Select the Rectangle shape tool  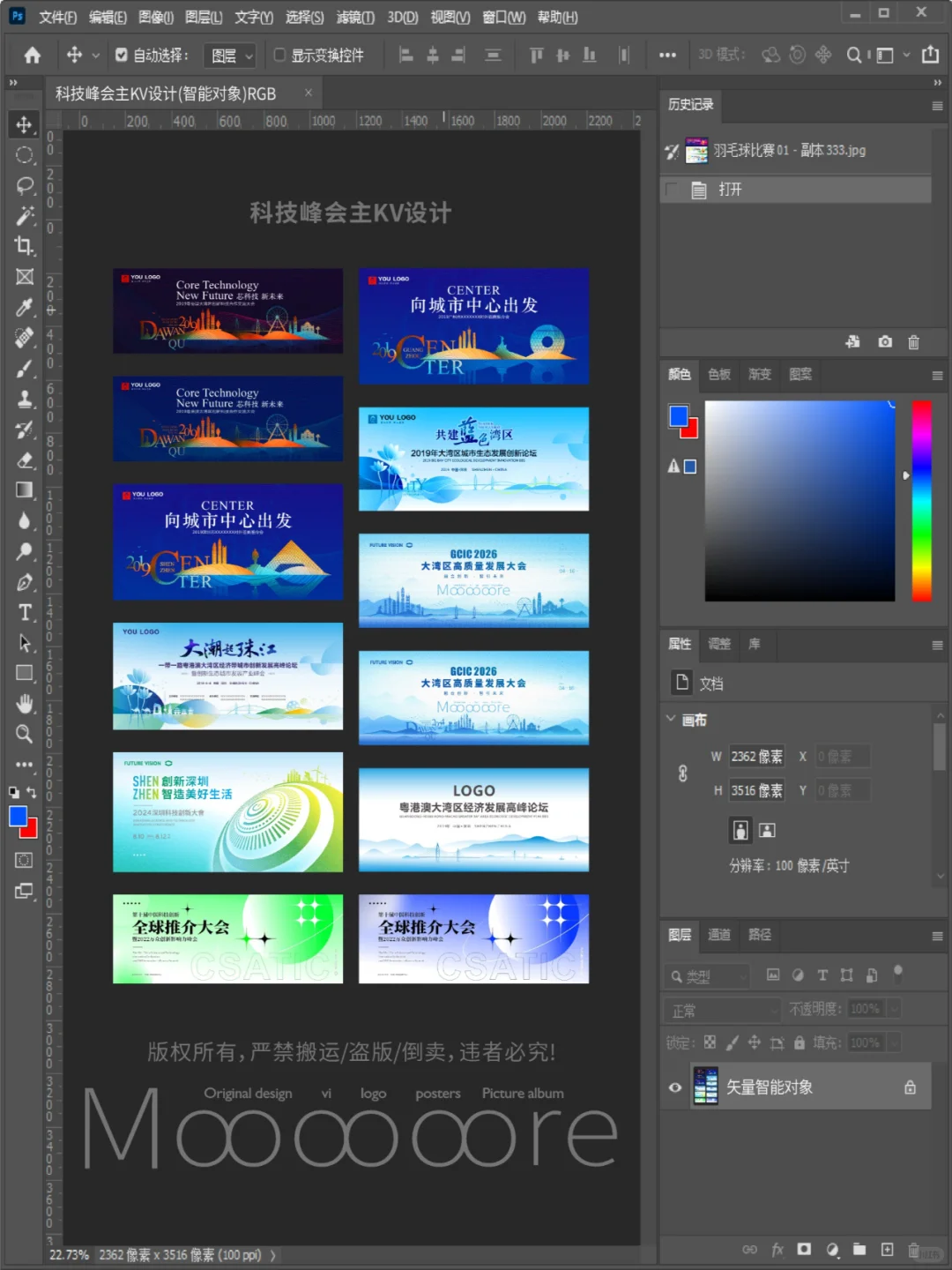pyautogui.click(x=25, y=673)
